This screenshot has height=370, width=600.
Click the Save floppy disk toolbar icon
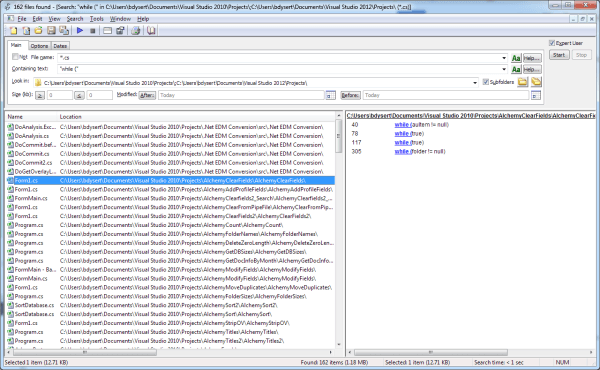[51, 31]
